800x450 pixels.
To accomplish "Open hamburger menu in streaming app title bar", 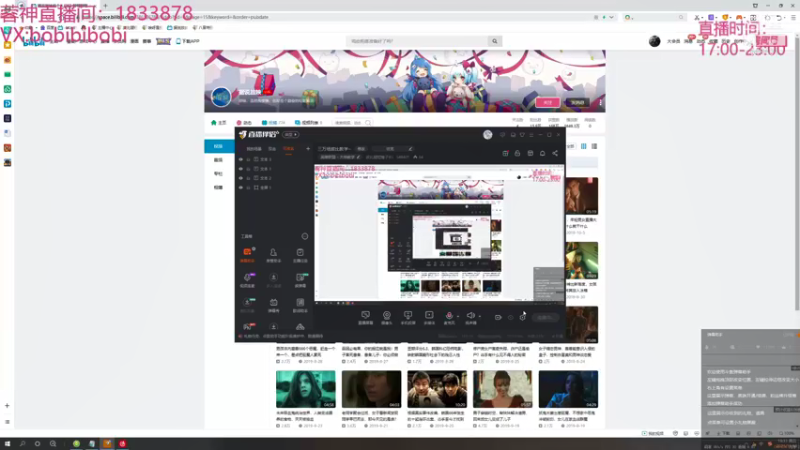I will point(531,135).
